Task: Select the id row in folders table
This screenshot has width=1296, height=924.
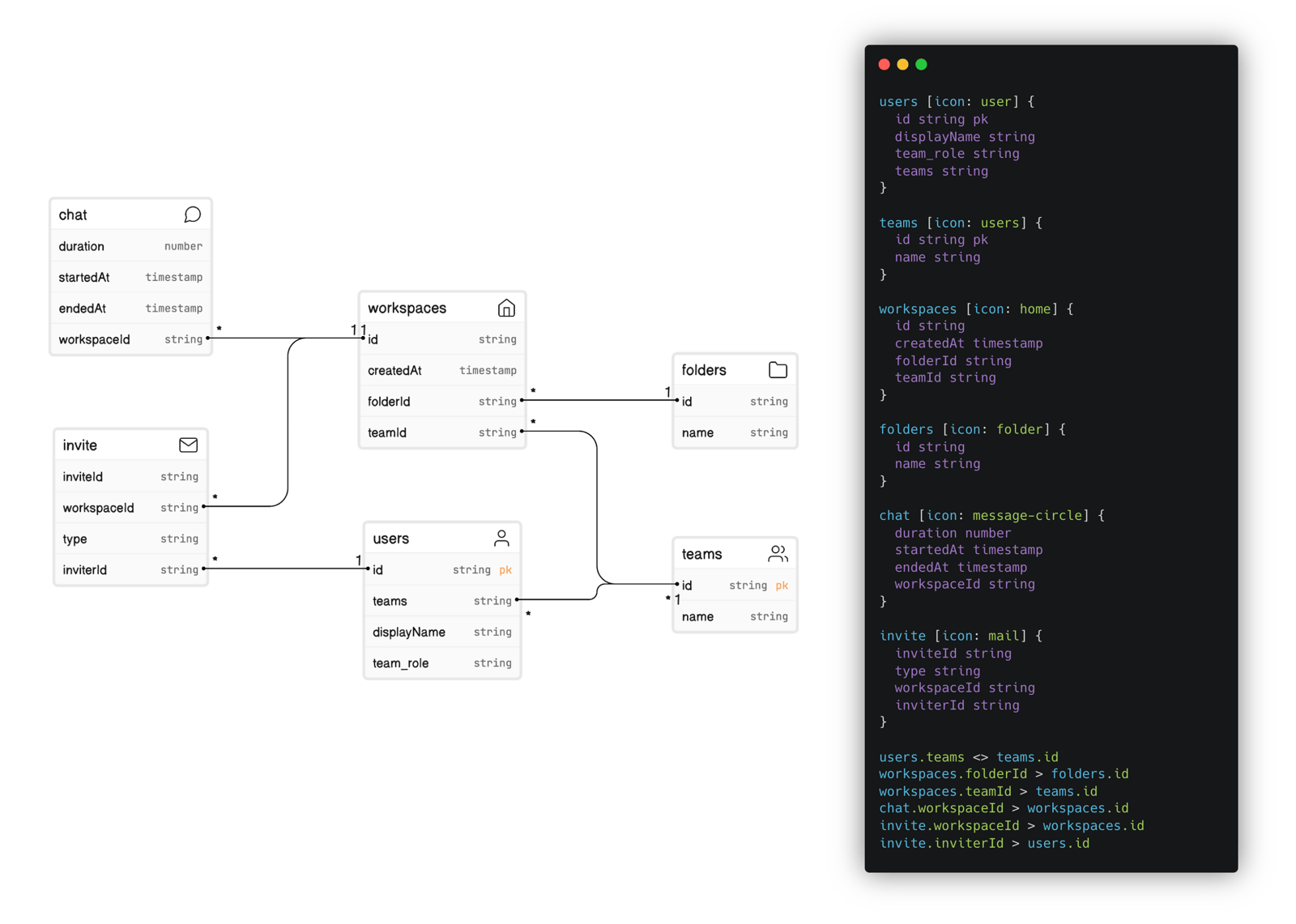Action: click(735, 402)
